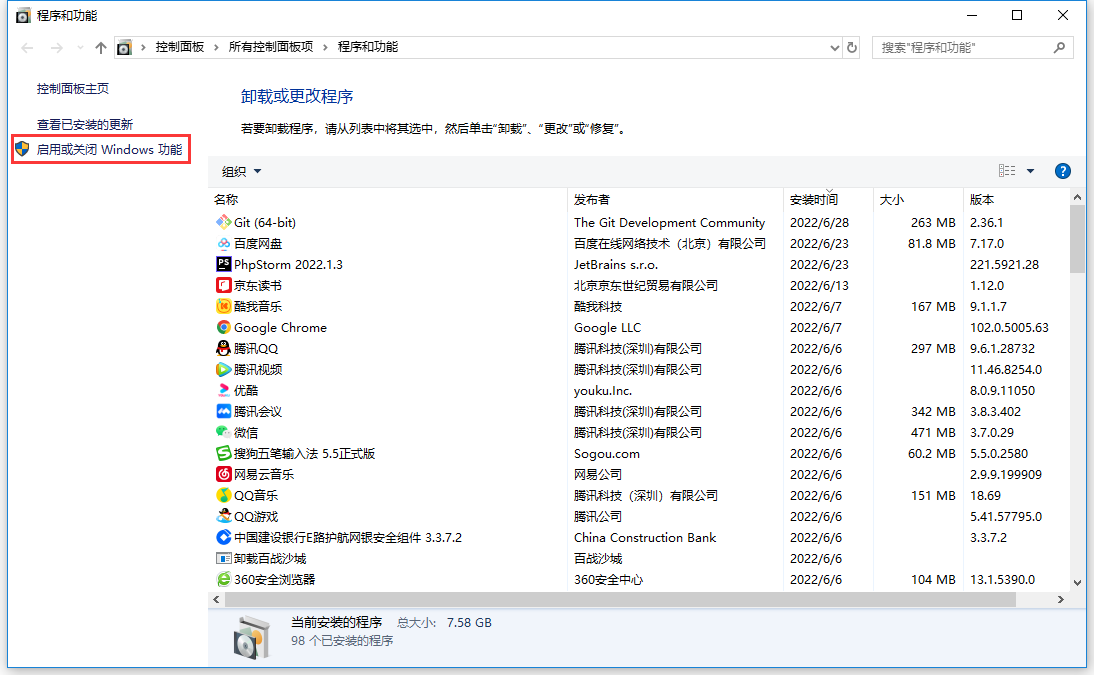
Task: Click the 程序和功能 breadcrumb
Action: pos(368,47)
